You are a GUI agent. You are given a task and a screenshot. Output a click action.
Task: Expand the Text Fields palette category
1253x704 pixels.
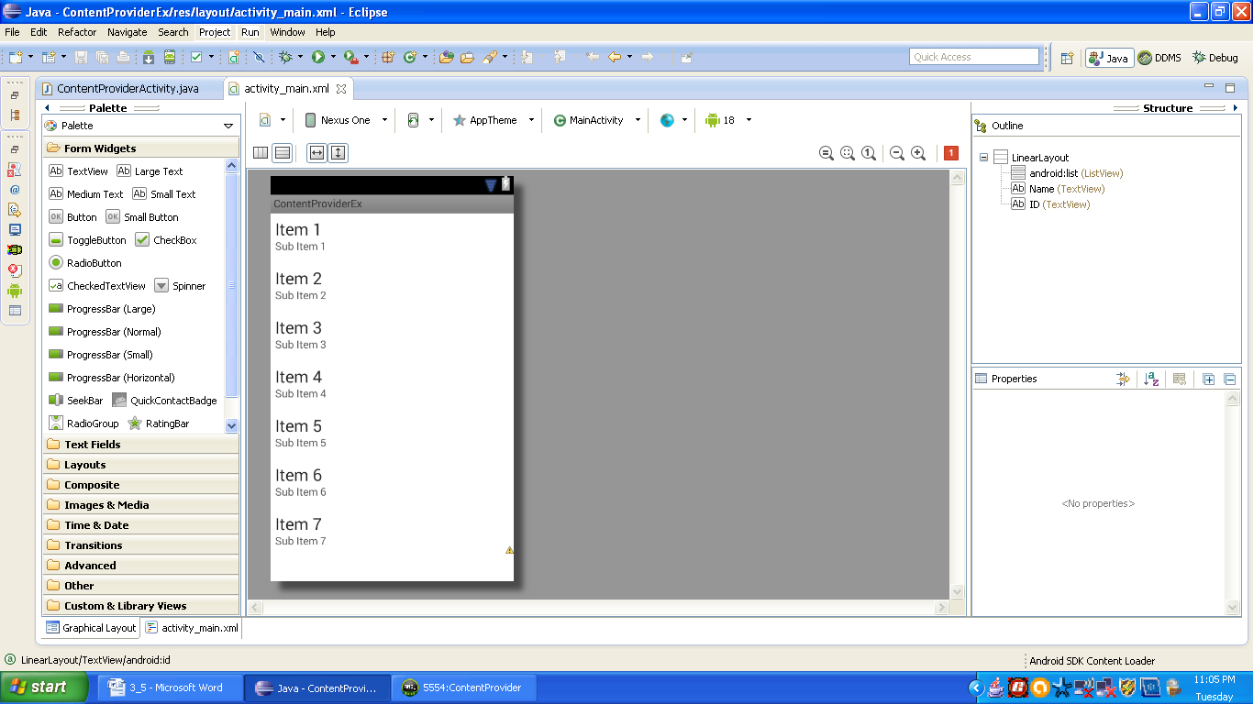[140, 444]
